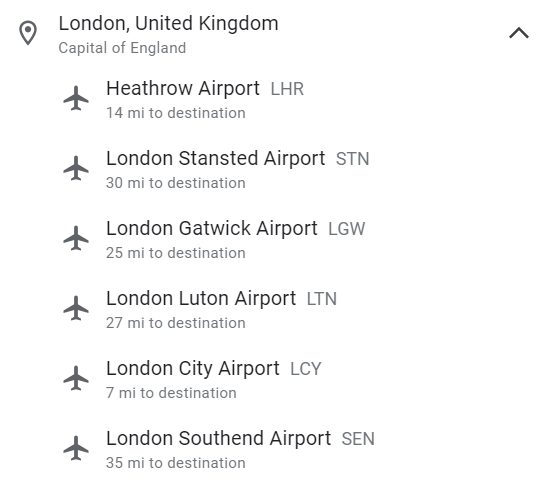
Task: Click the airplane icon for London Gatwick
Action: tap(76, 238)
